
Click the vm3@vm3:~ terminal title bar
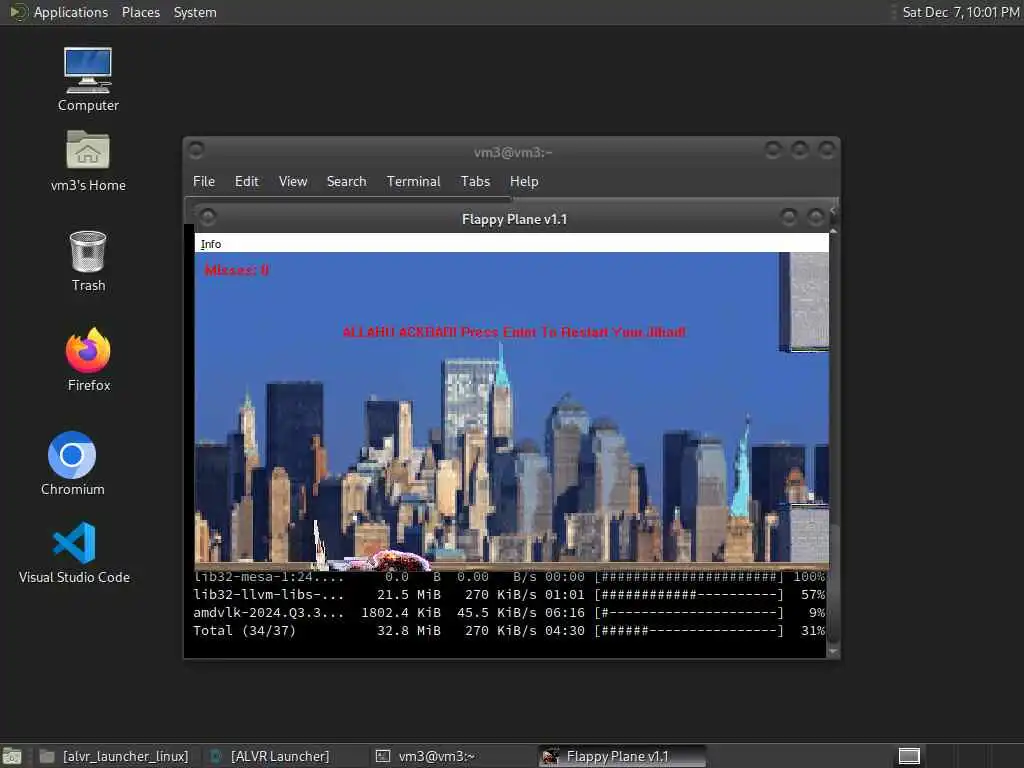point(513,152)
